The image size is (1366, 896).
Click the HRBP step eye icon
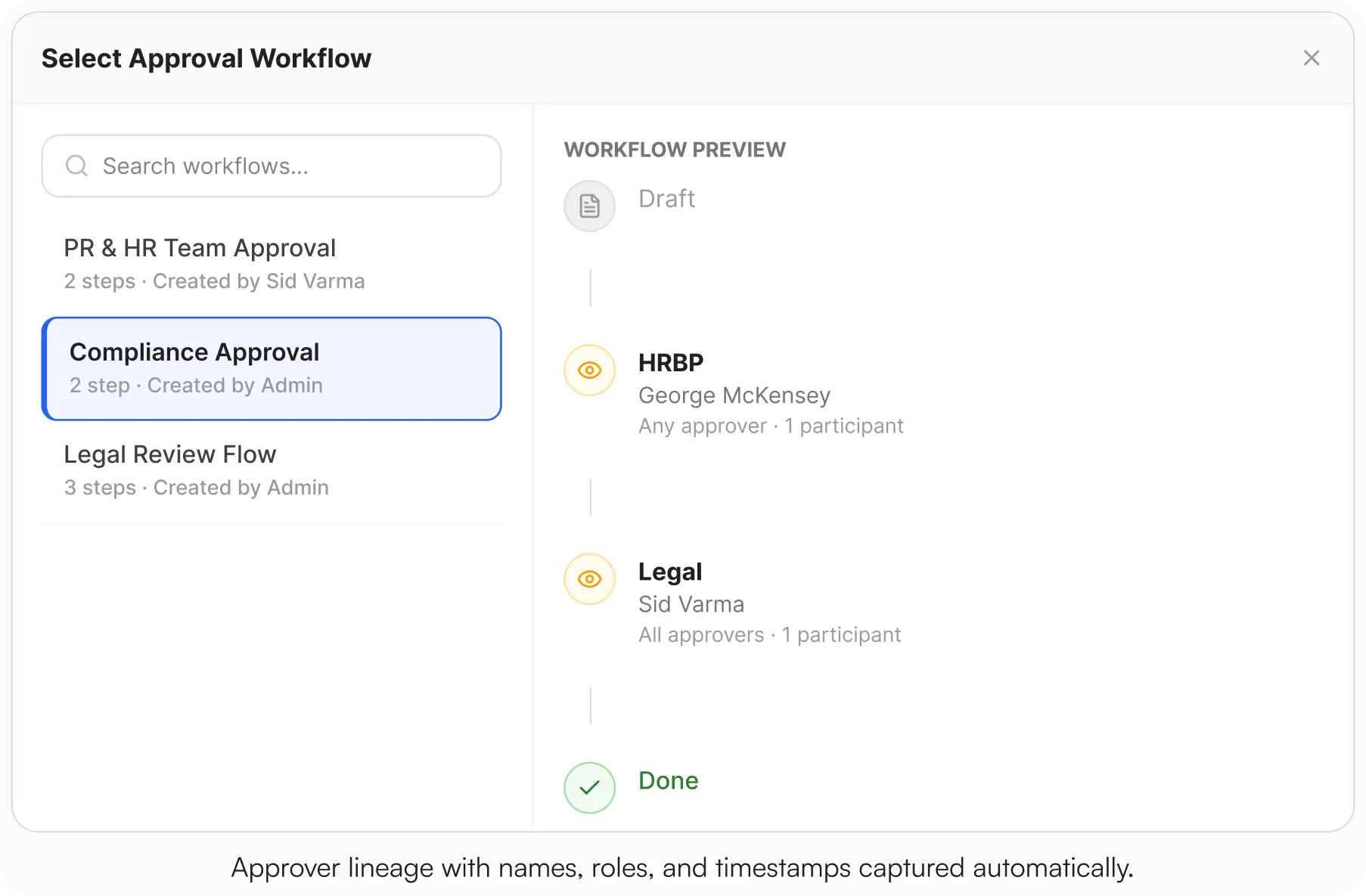pos(590,370)
